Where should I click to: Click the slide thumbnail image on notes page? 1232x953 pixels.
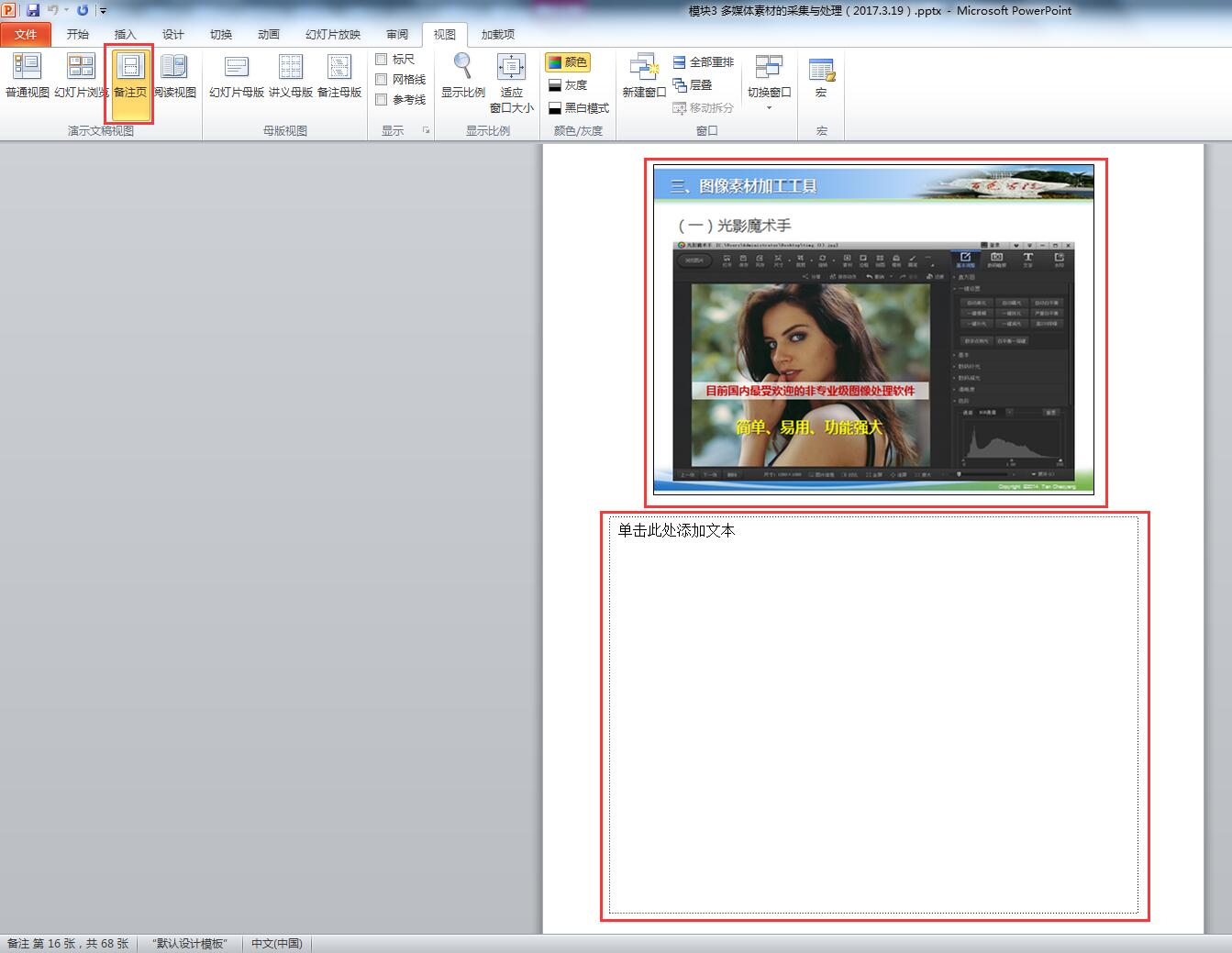click(x=873, y=328)
